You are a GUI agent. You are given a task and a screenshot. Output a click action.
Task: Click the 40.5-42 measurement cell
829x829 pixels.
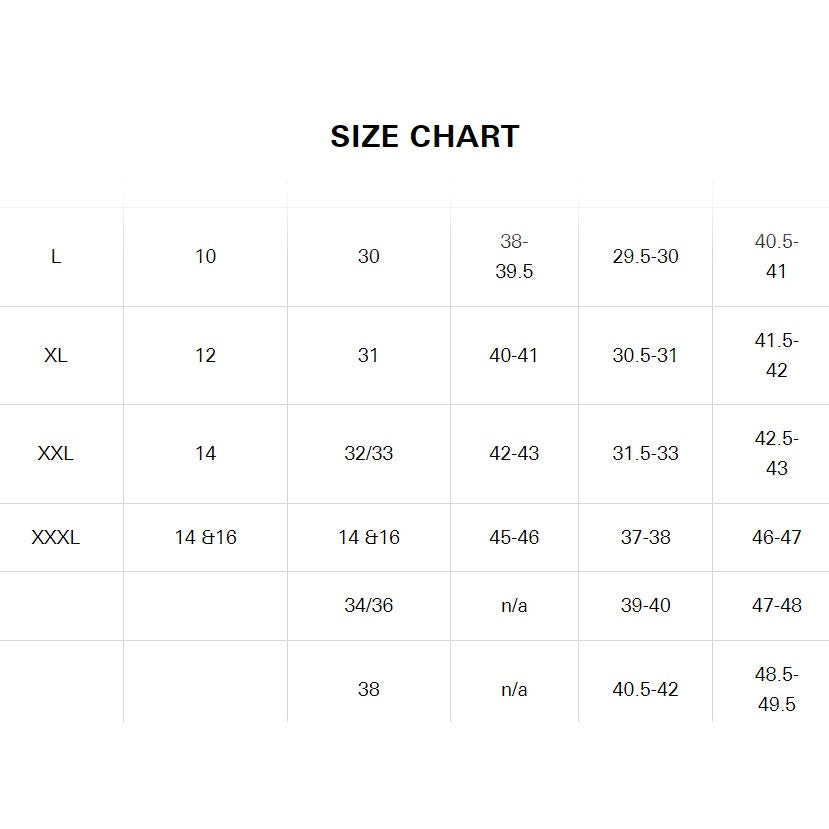[645, 689]
